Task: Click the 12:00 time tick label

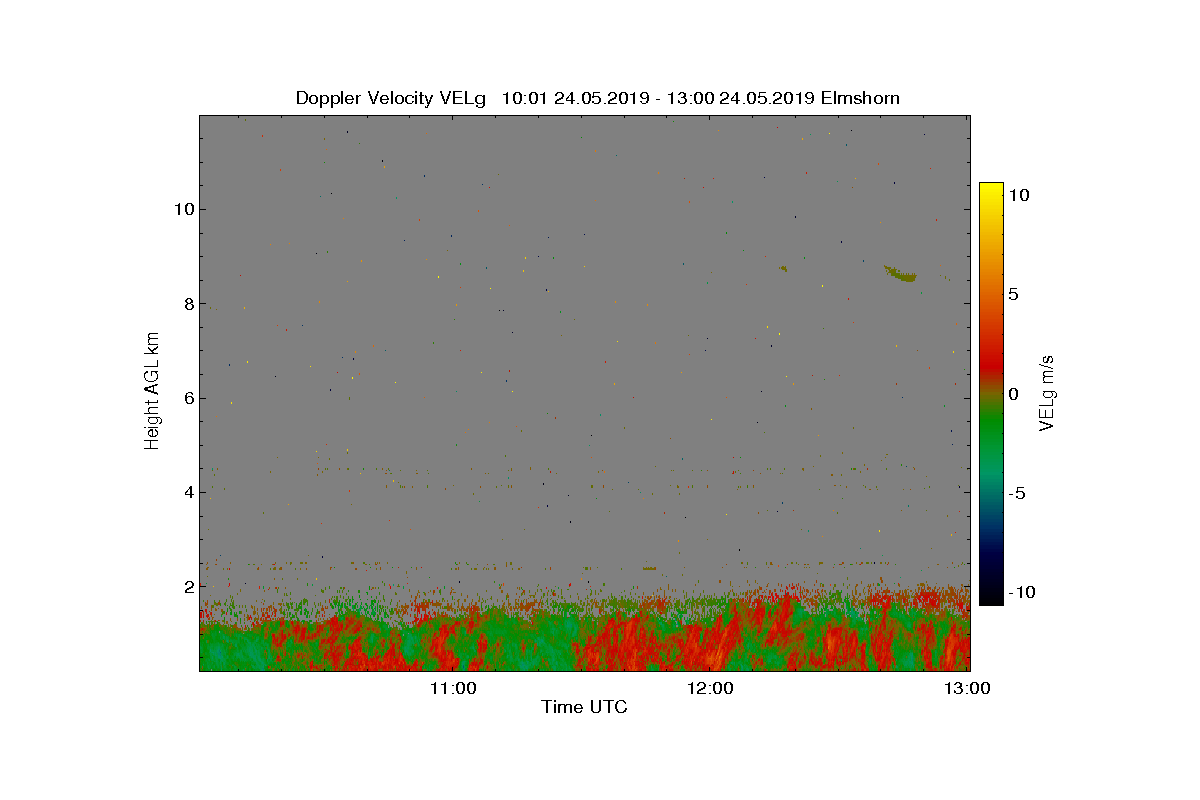Action: [710, 688]
